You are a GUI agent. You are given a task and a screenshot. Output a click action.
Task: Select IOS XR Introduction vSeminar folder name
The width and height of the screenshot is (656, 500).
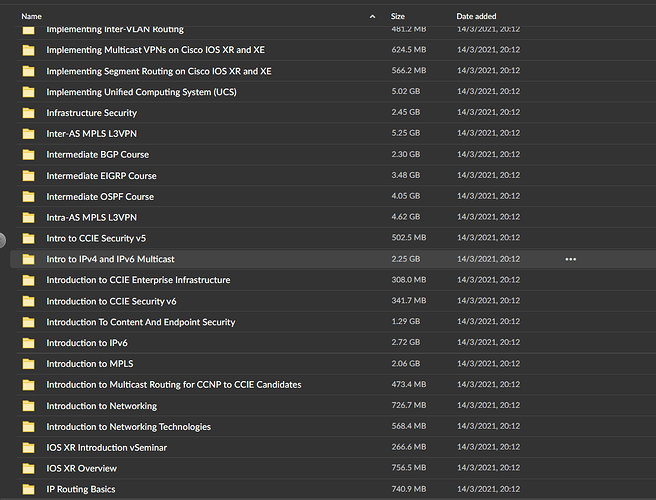click(x=106, y=448)
